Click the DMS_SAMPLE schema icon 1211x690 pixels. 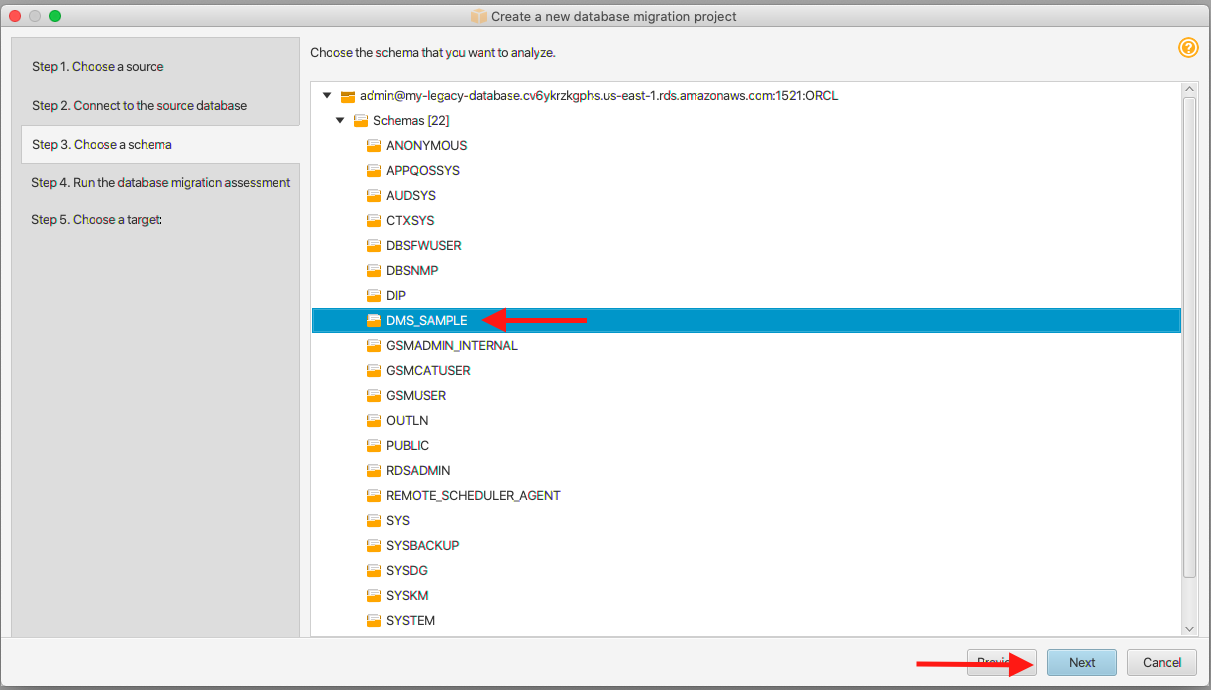click(374, 321)
